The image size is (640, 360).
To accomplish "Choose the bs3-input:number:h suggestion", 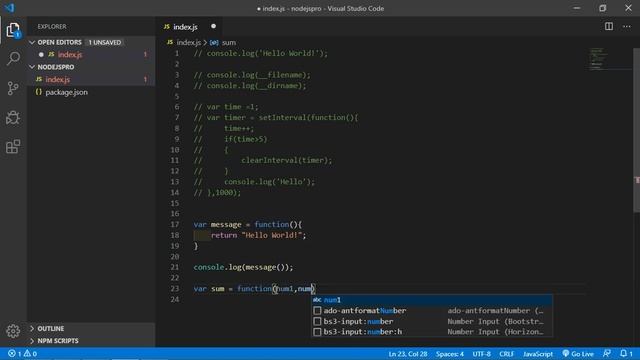I will pyautogui.click(x=432, y=332).
